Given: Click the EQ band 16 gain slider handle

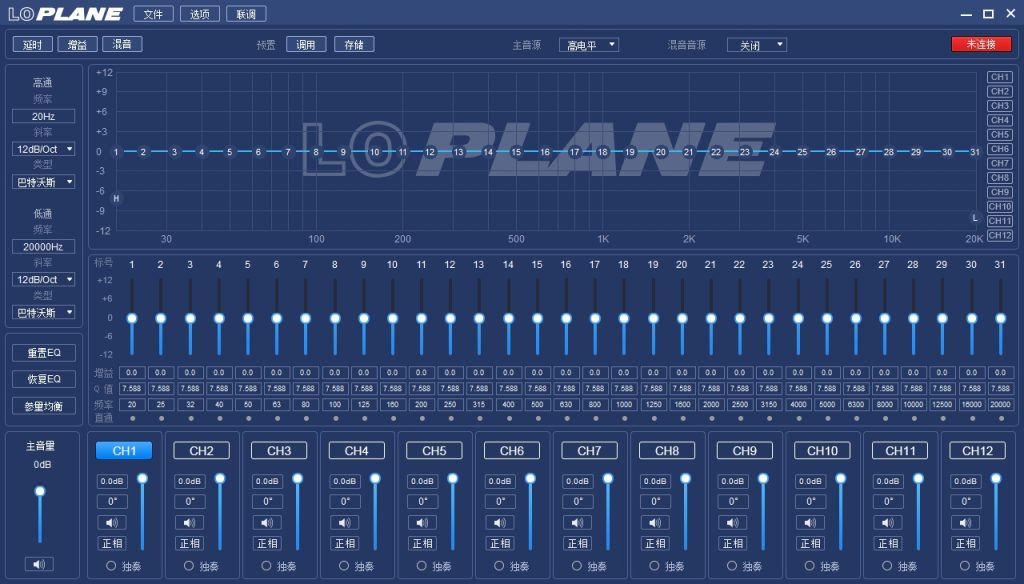Looking at the screenshot, I should 566,318.
